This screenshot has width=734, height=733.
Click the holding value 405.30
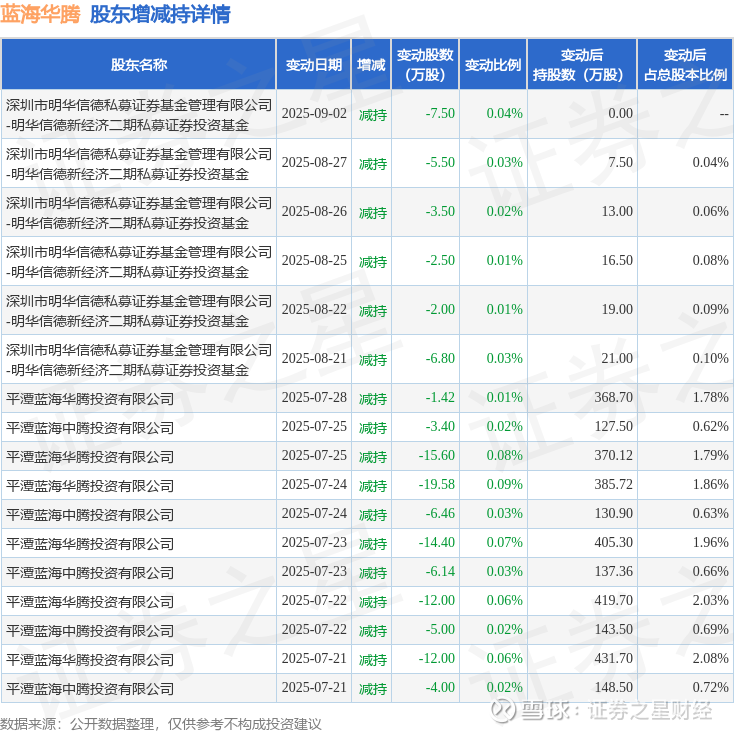click(614, 542)
